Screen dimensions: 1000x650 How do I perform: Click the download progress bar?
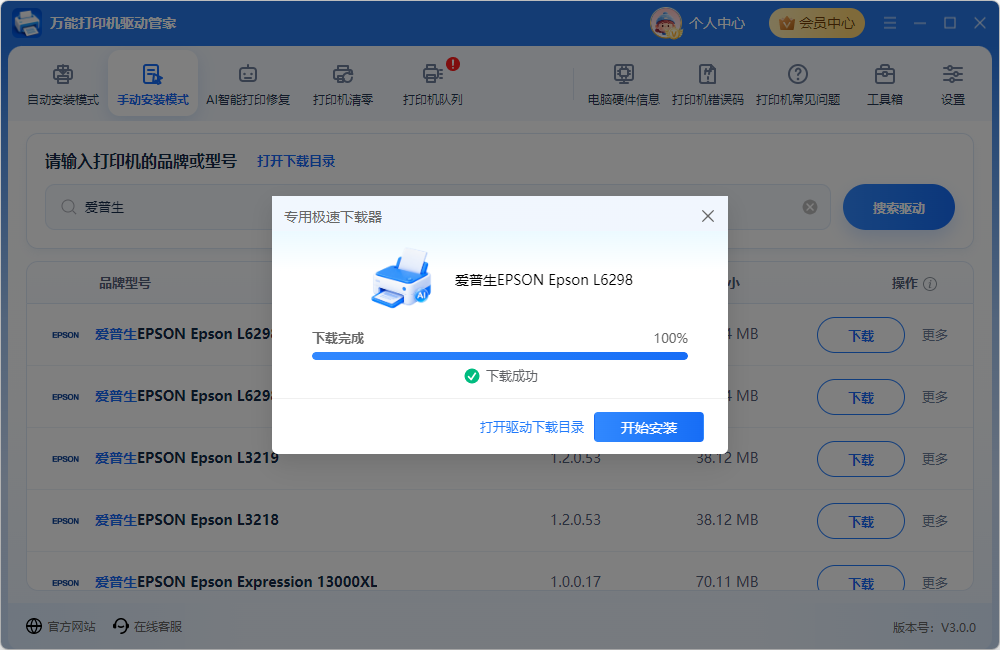[499, 356]
